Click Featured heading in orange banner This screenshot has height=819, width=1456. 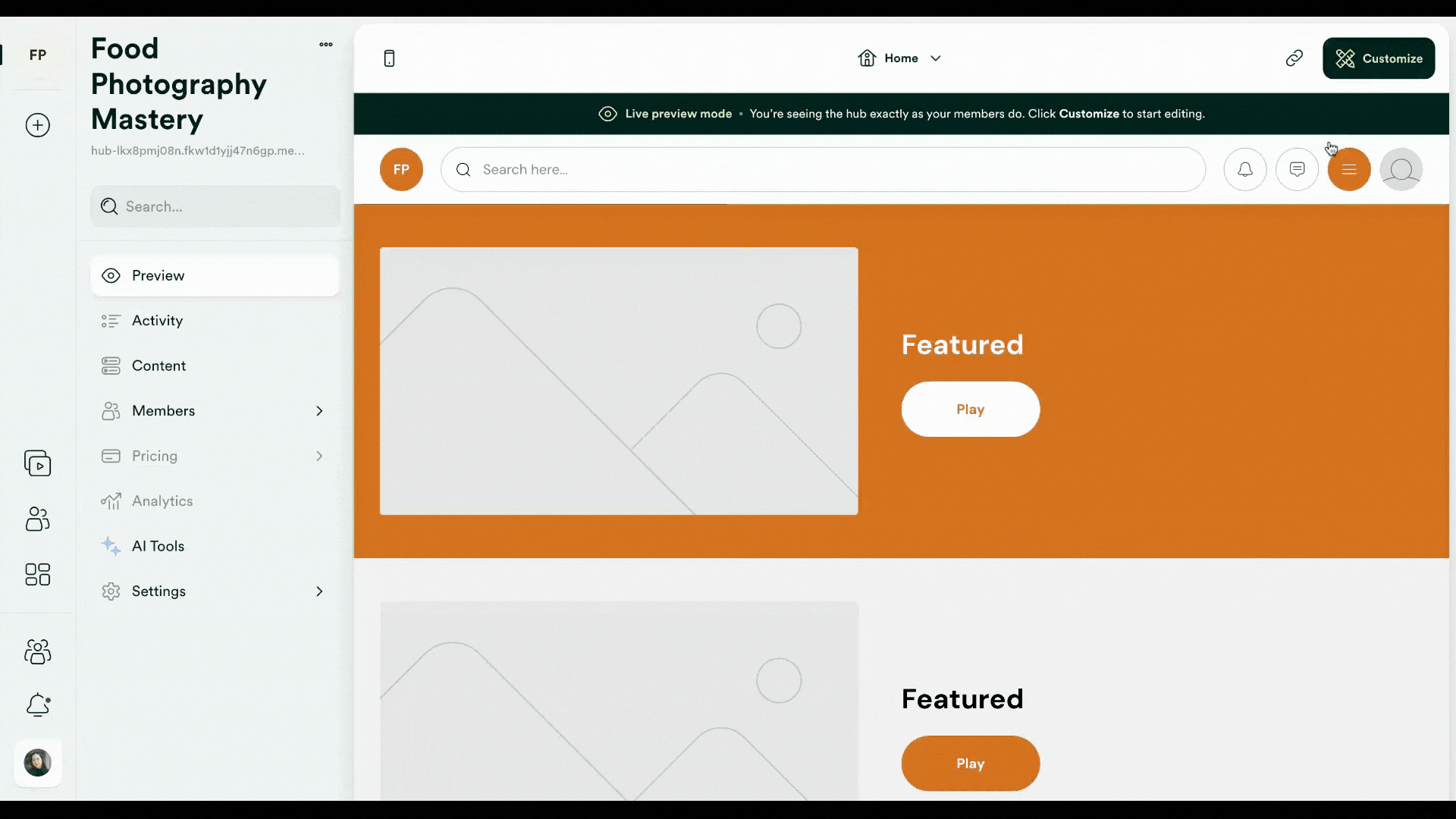point(962,345)
